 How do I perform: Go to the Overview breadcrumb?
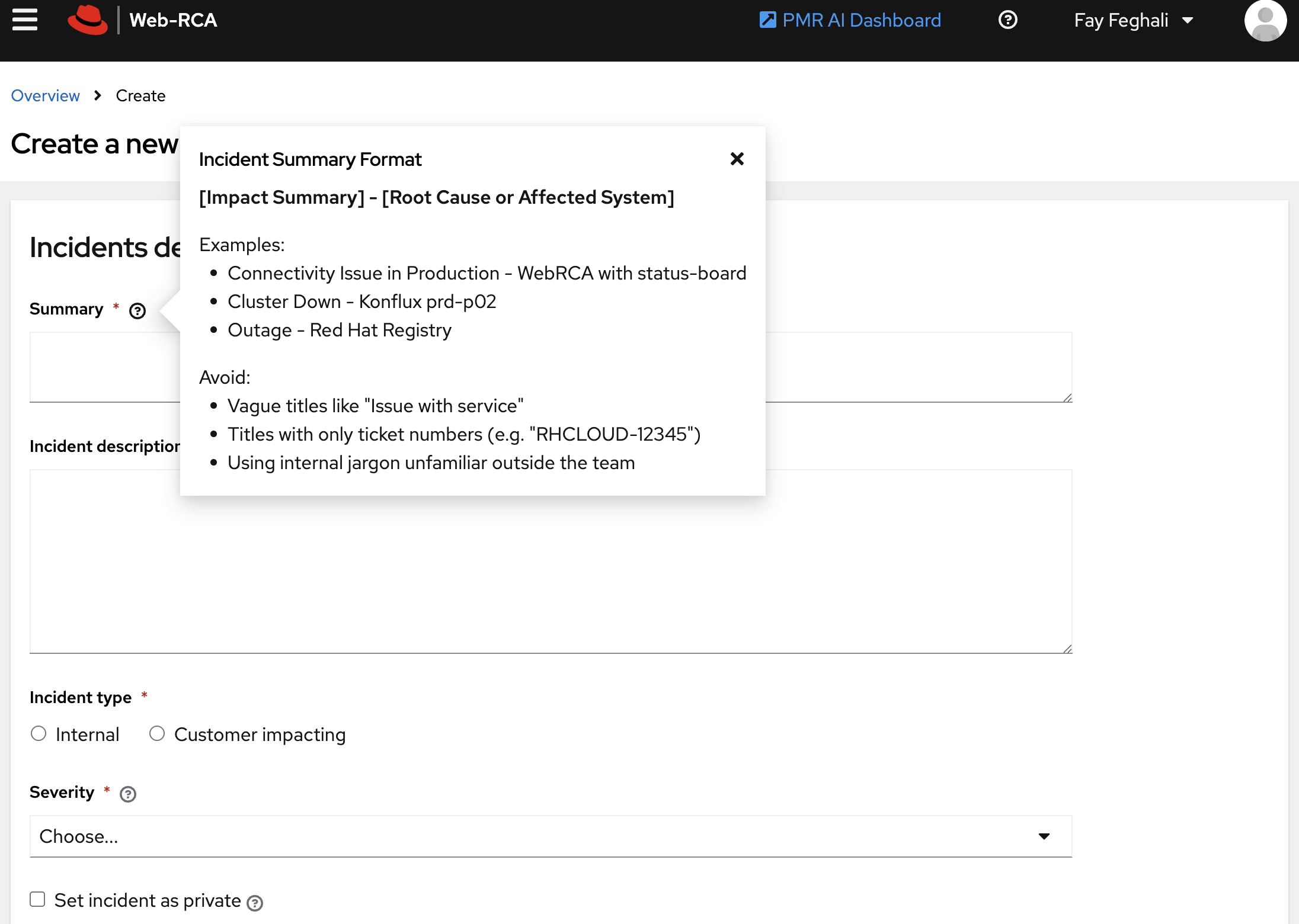coord(46,95)
